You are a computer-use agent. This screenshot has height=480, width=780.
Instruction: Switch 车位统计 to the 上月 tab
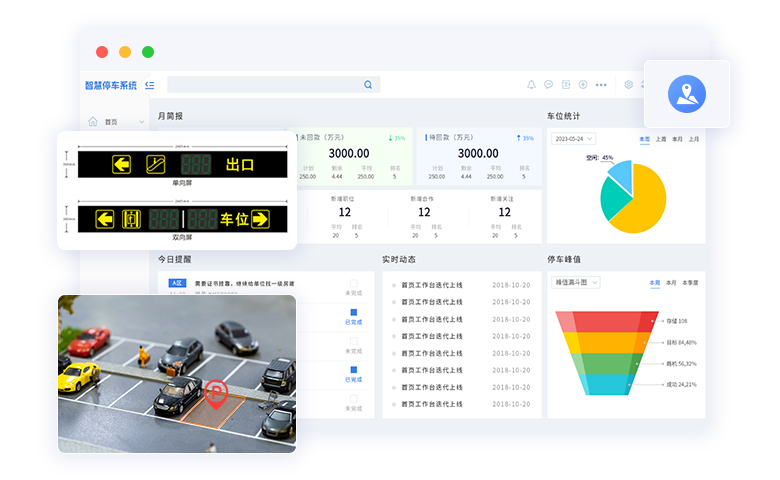tap(693, 139)
